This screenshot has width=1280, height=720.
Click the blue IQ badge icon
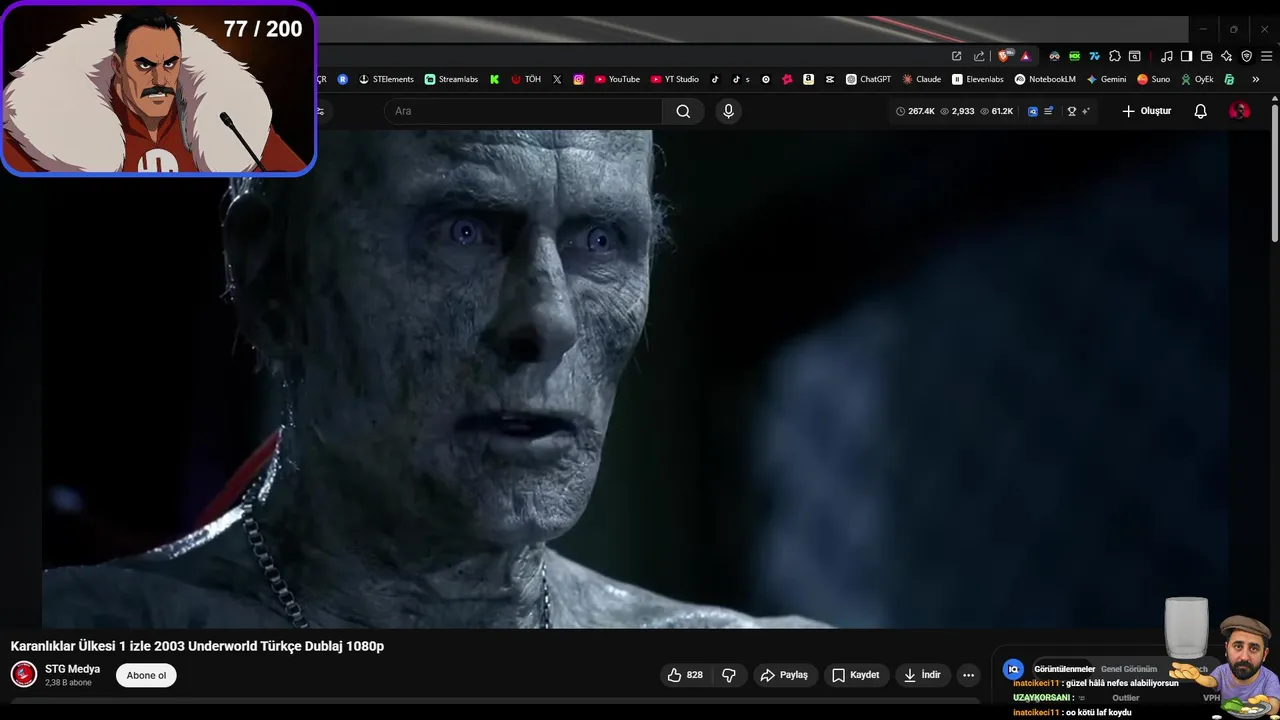pos(1013,669)
